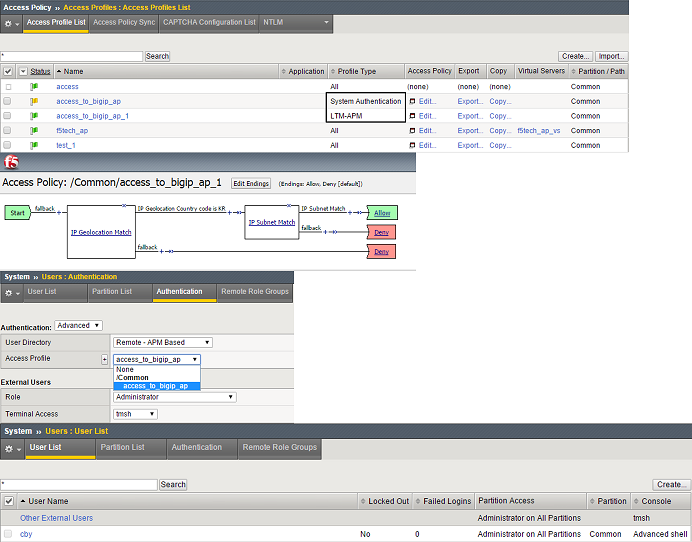
Task: Click green status flag for access profile
Action: [34, 87]
